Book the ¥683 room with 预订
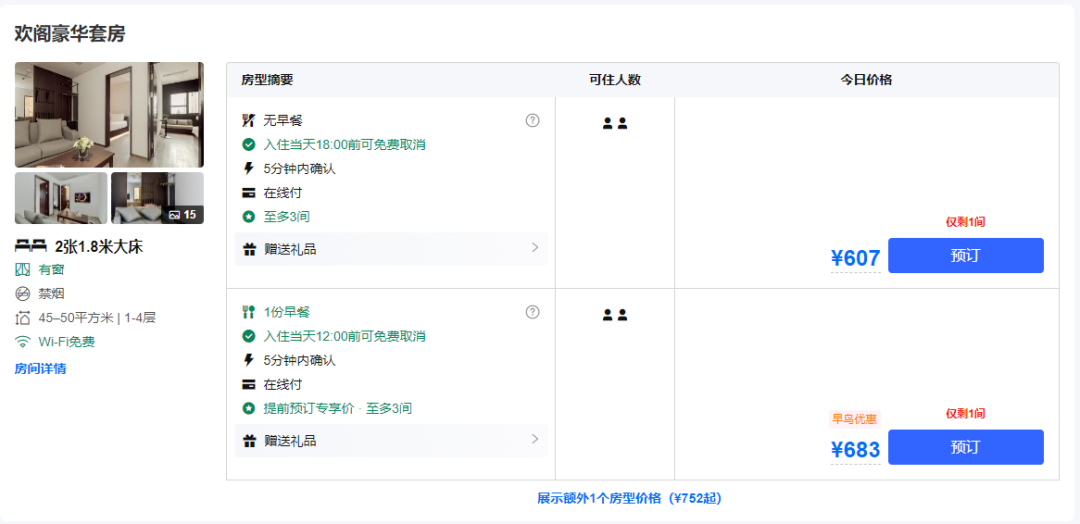1080x524 pixels. pos(966,447)
